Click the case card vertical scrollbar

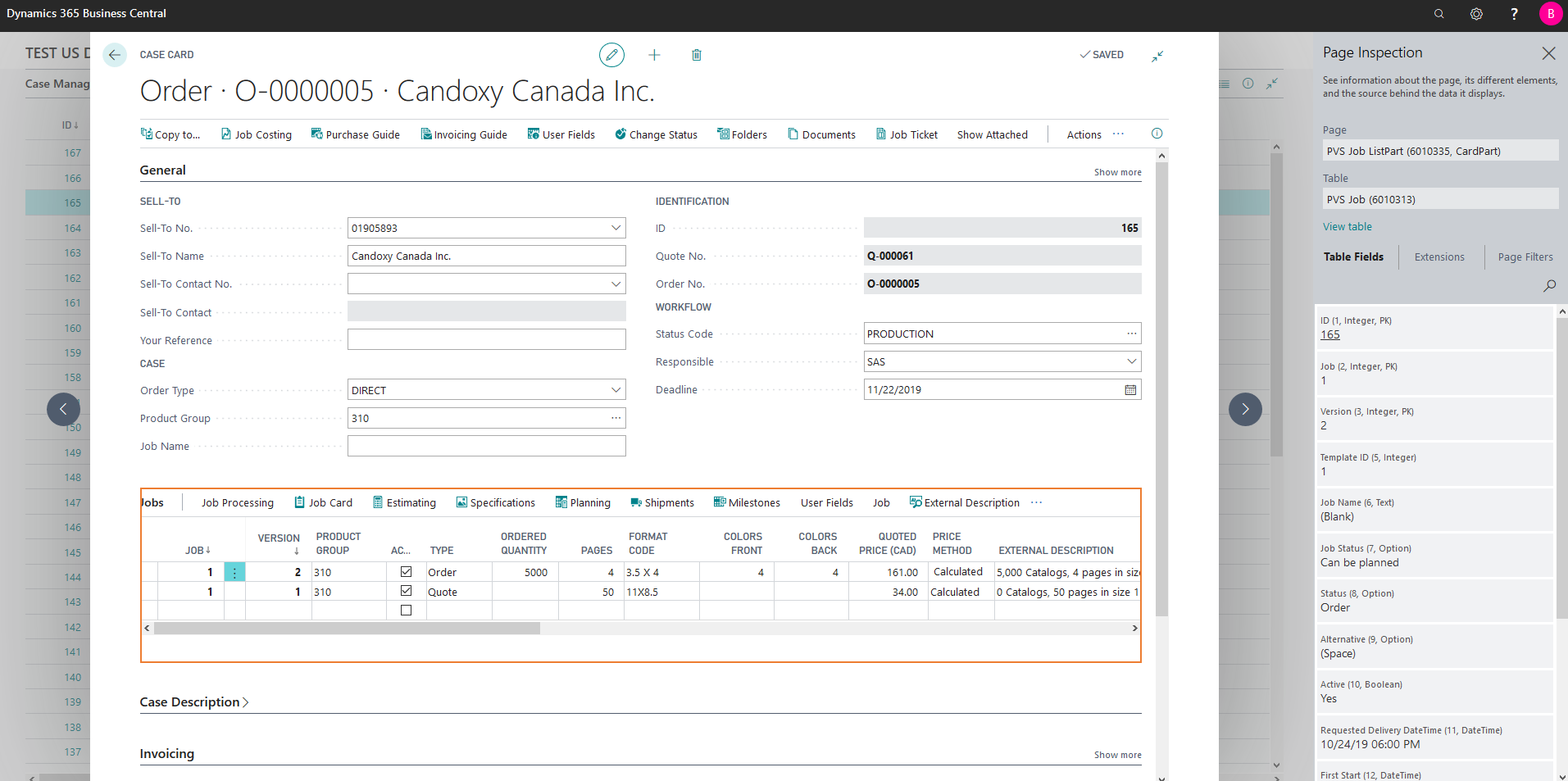1161,389
